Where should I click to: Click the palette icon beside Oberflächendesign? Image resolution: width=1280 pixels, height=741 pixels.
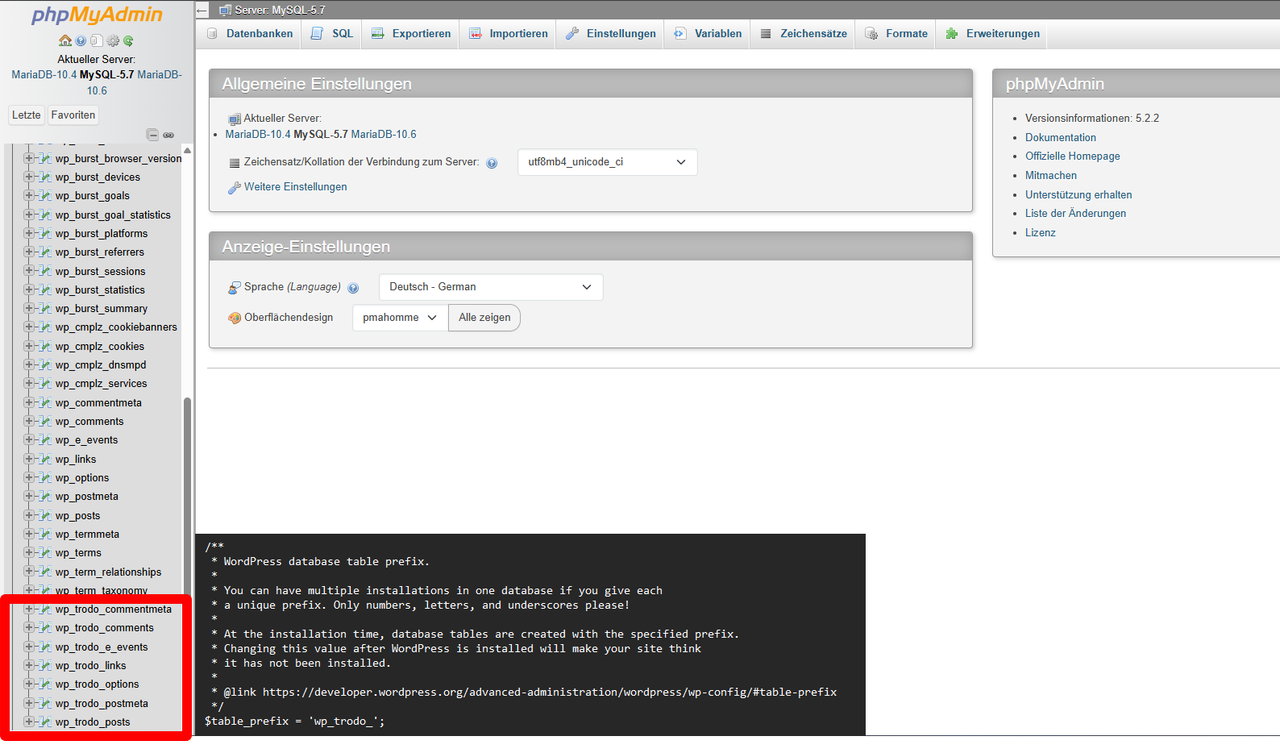[x=234, y=318]
